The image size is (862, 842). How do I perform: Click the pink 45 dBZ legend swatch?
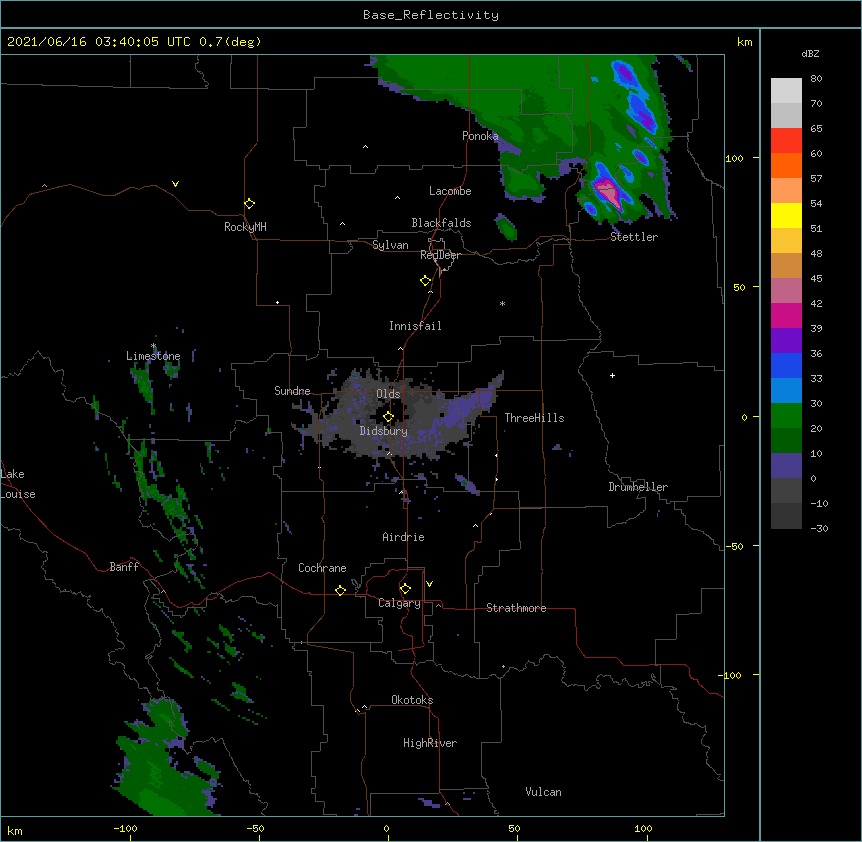tap(786, 291)
